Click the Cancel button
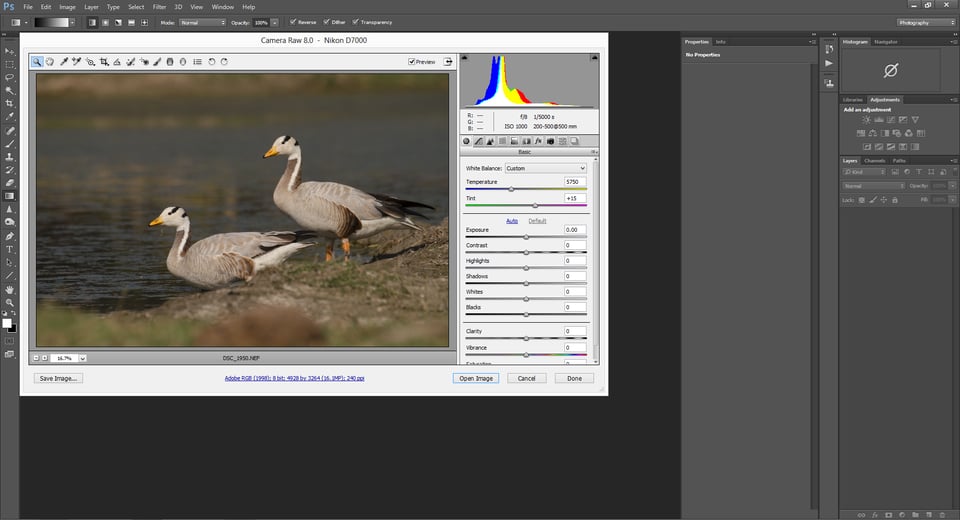 527,379
